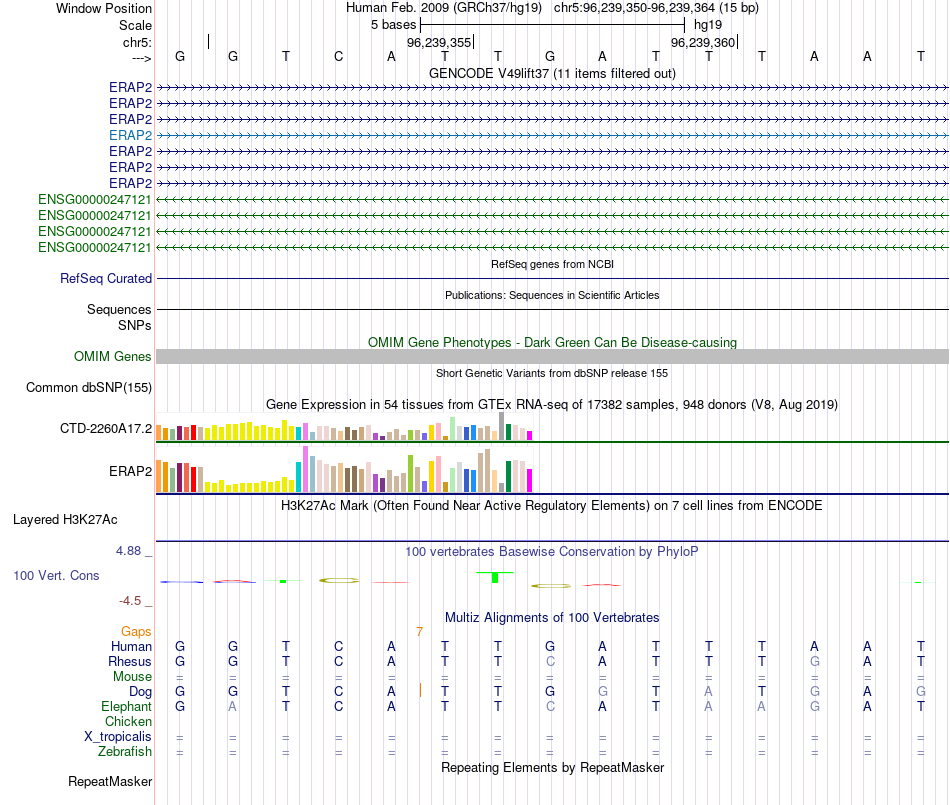This screenshot has width=950, height=805.
Task: Click the Dog alignment row label
Action: (140, 691)
